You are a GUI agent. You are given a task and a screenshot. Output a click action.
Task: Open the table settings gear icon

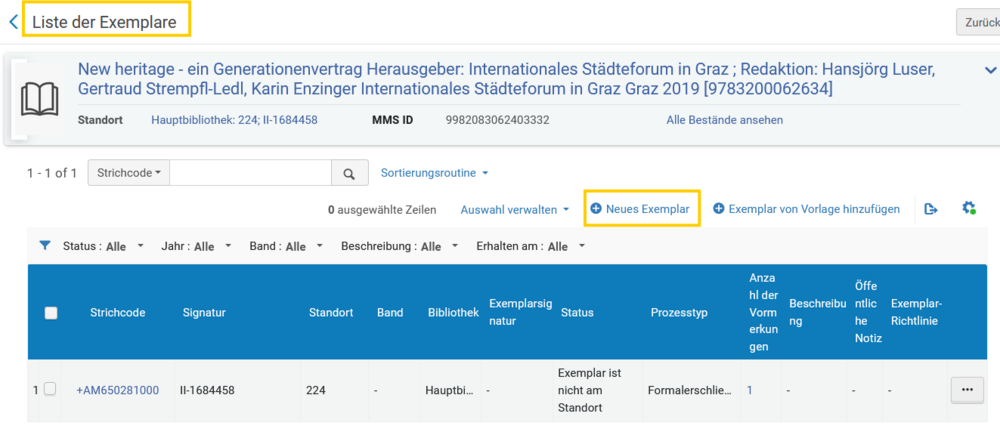coord(969,208)
